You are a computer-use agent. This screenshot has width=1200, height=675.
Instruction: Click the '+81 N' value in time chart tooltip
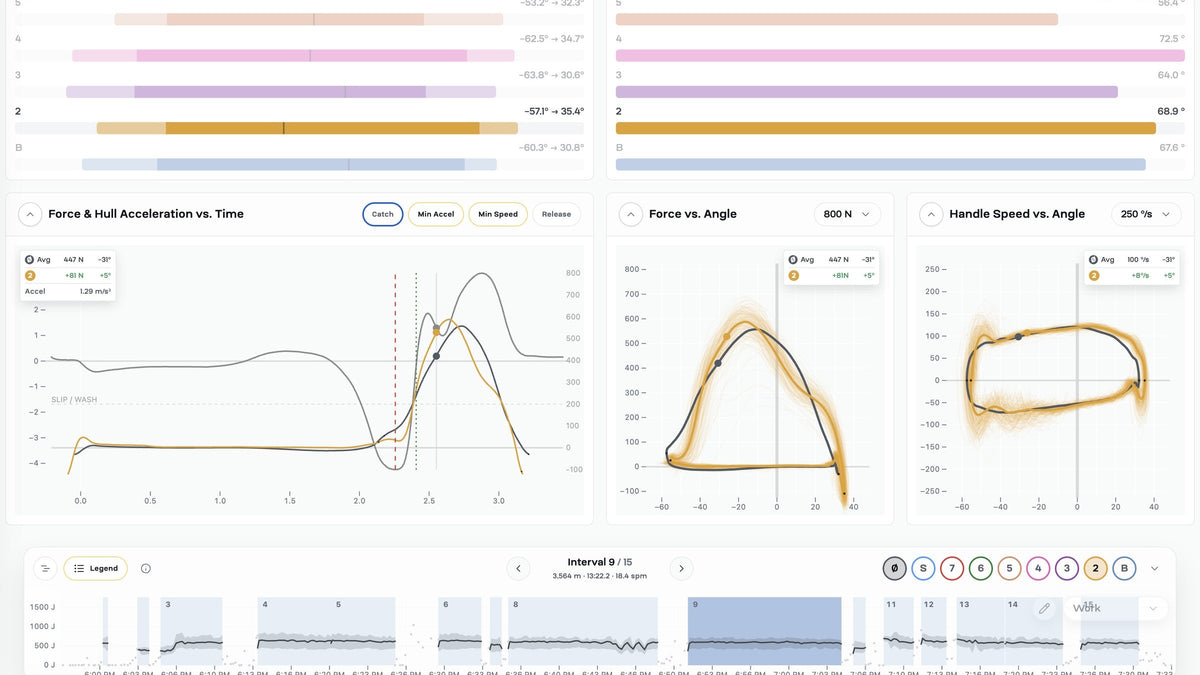click(75, 275)
